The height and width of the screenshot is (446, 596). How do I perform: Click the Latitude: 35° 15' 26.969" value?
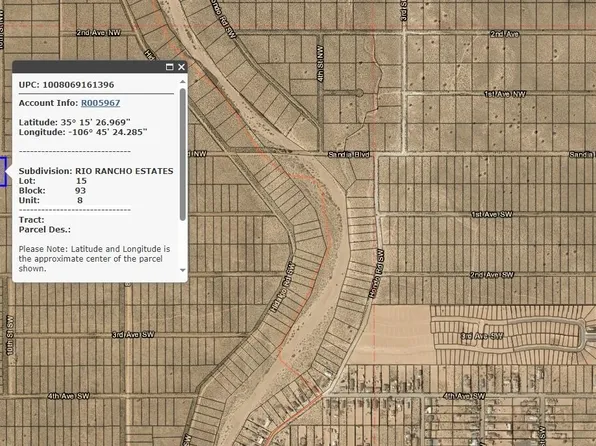[x=74, y=122]
